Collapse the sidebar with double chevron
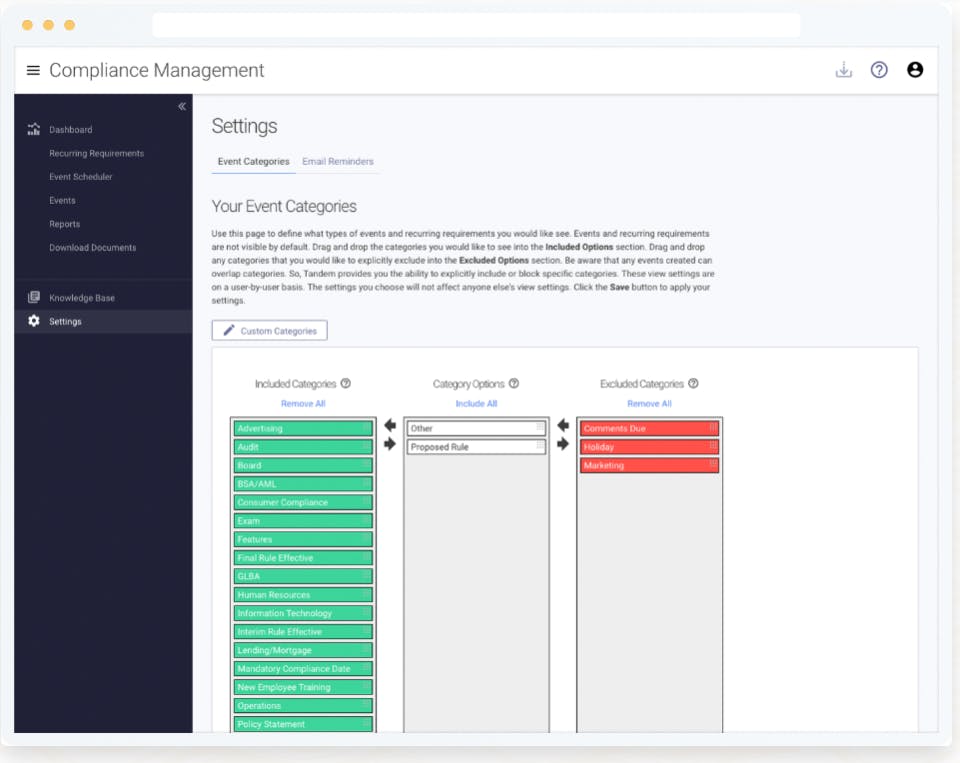Viewport: 960px width, 763px height. (182, 106)
